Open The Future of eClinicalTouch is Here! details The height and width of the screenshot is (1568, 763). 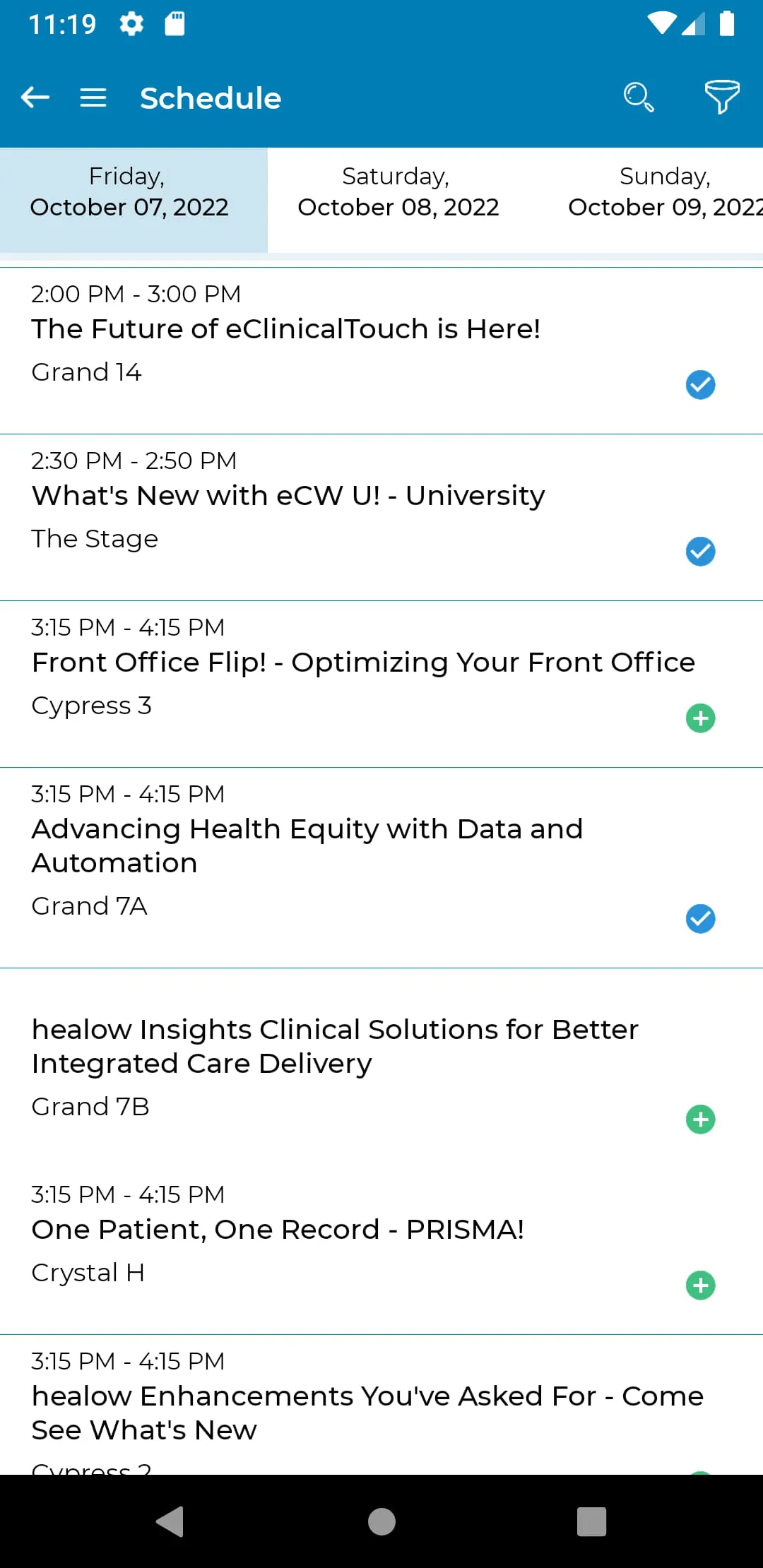click(286, 329)
